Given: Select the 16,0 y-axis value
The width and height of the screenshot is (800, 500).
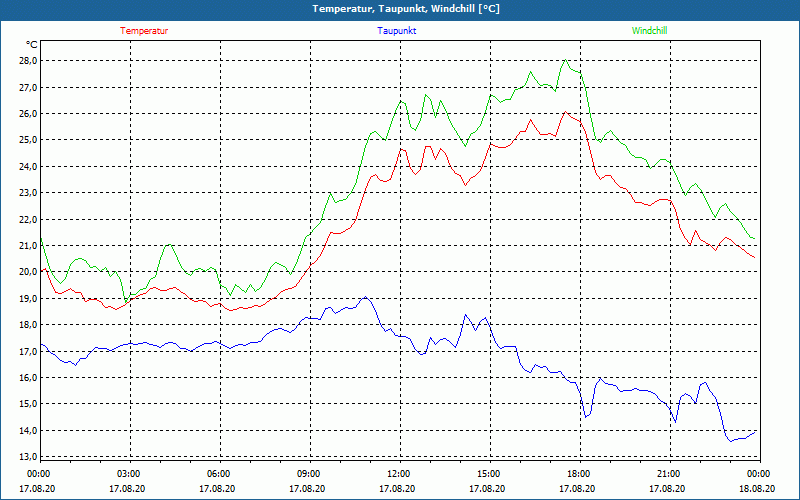Looking at the screenshot, I should 28,378.
